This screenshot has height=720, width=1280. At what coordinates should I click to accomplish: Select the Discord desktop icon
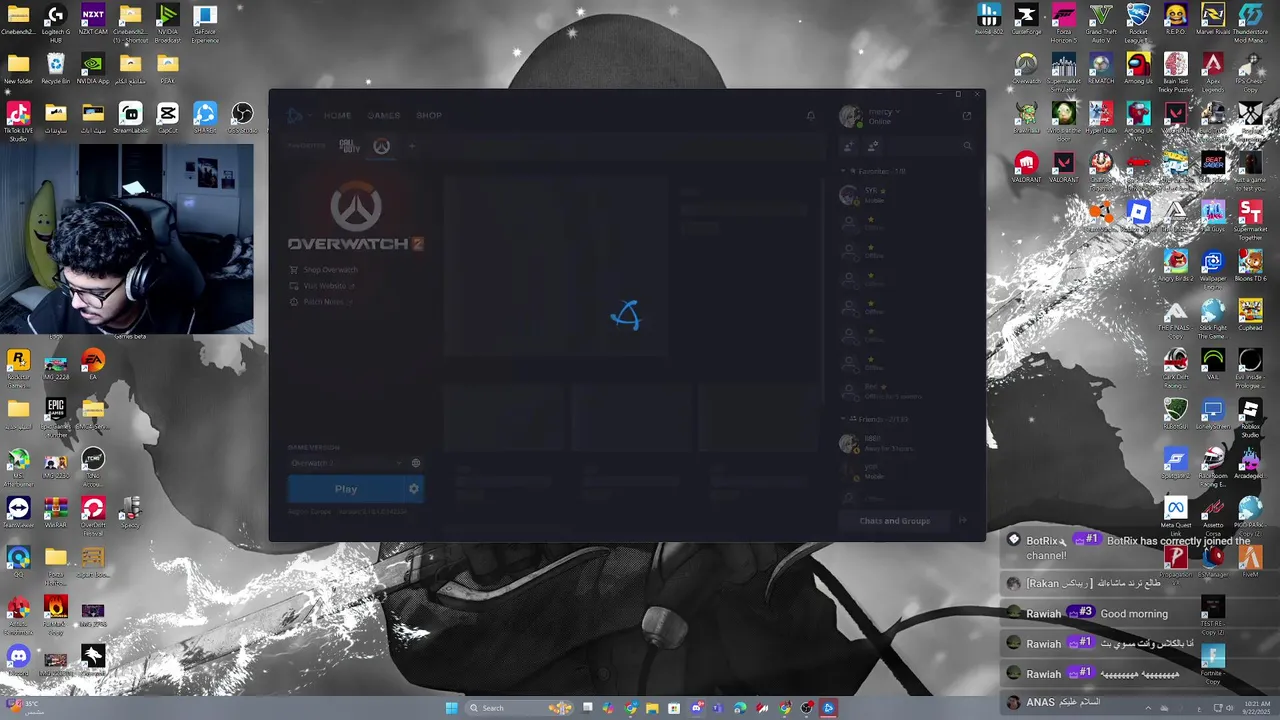click(x=18, y=661)
